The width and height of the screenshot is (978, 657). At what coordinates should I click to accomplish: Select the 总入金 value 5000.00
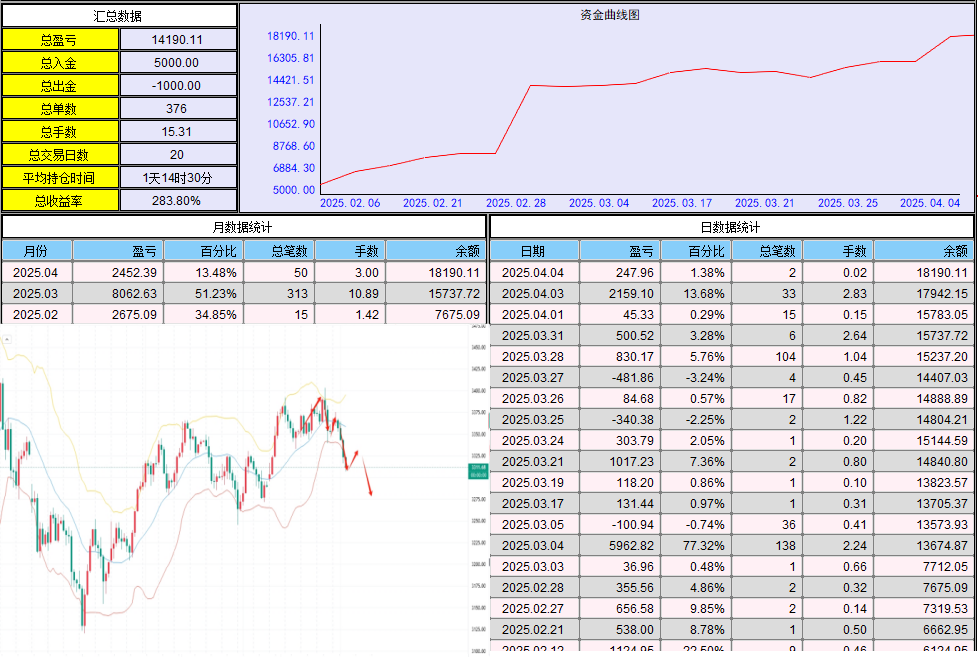(178, 62)
